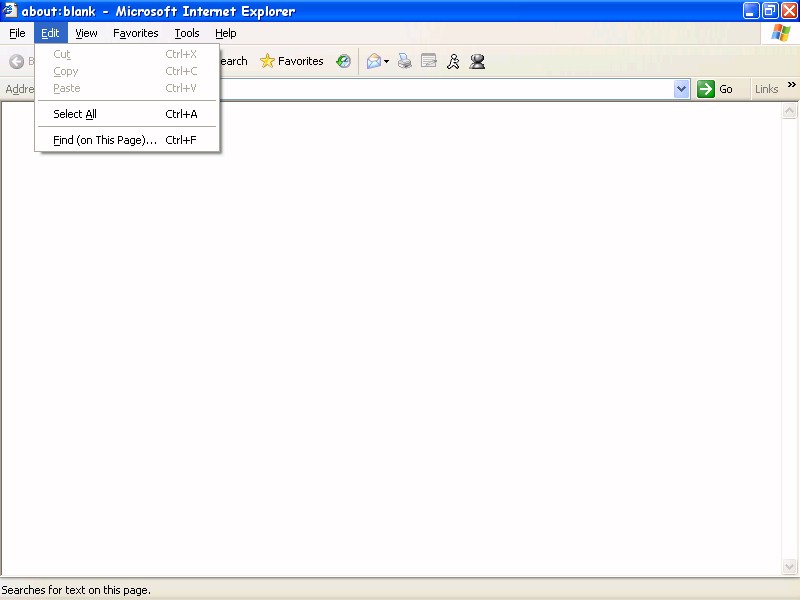Close the open Edit menu
The height and width of the screenshot is (600, 800).
pyautogui.click(x=51, y=33)
